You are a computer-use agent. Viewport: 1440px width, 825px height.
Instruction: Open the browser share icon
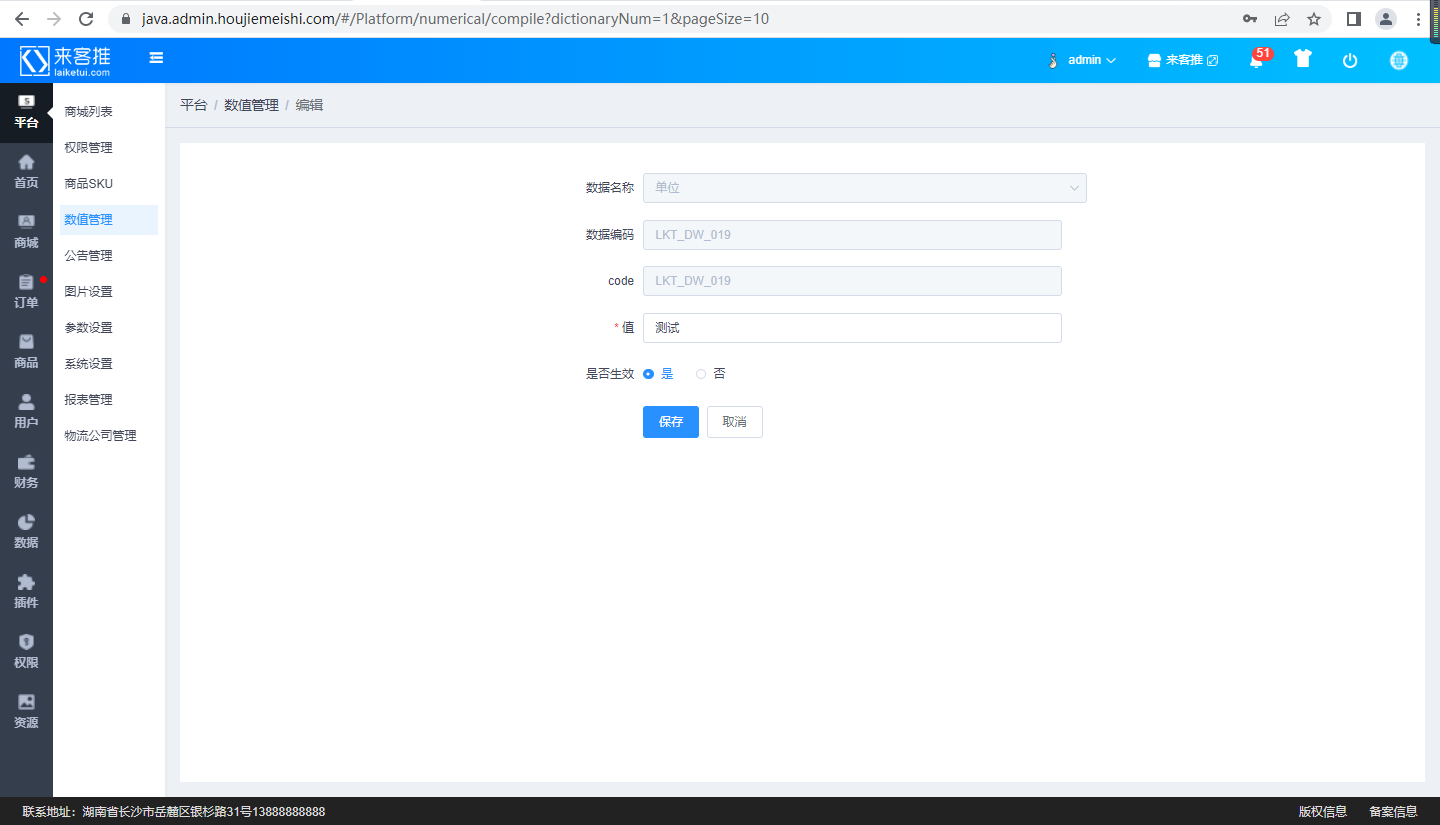(1282, 19)
